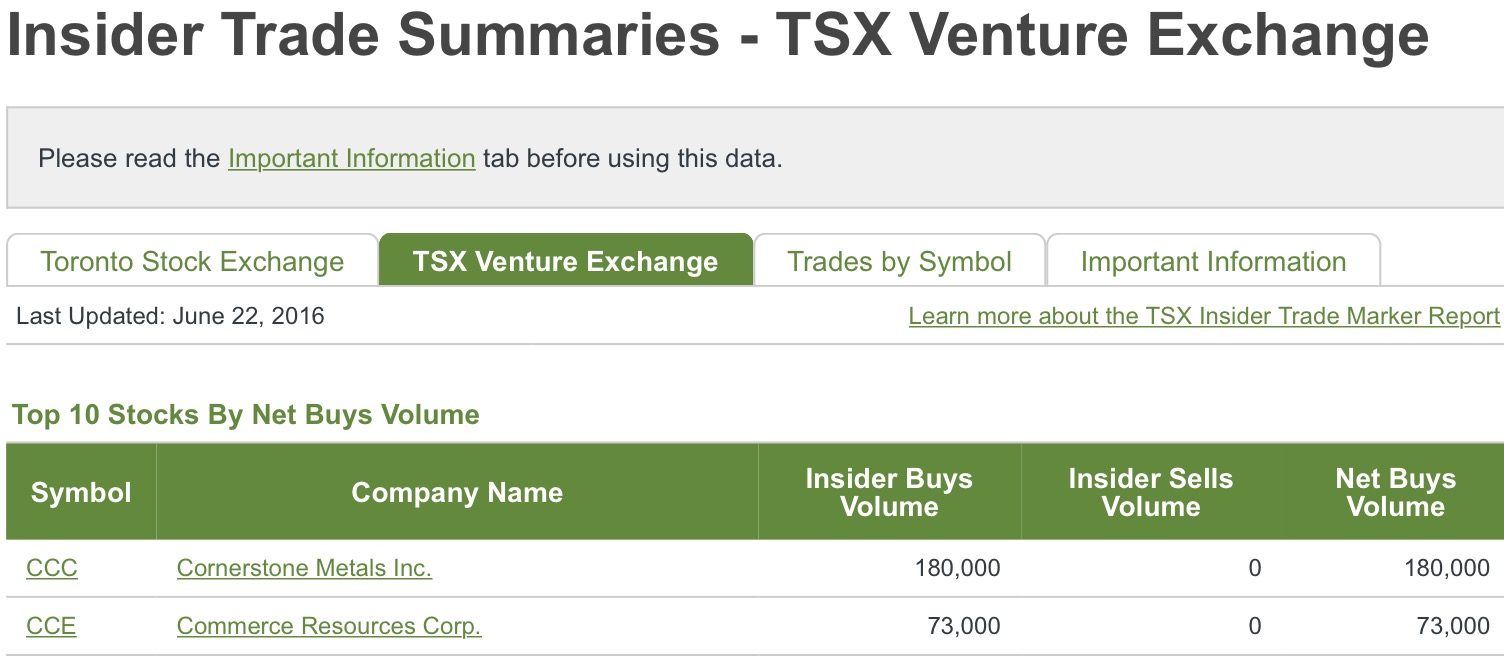1504x666 pixels.
Task: Click the Important Information link in the notice
Action: click(x=351, y=158)
